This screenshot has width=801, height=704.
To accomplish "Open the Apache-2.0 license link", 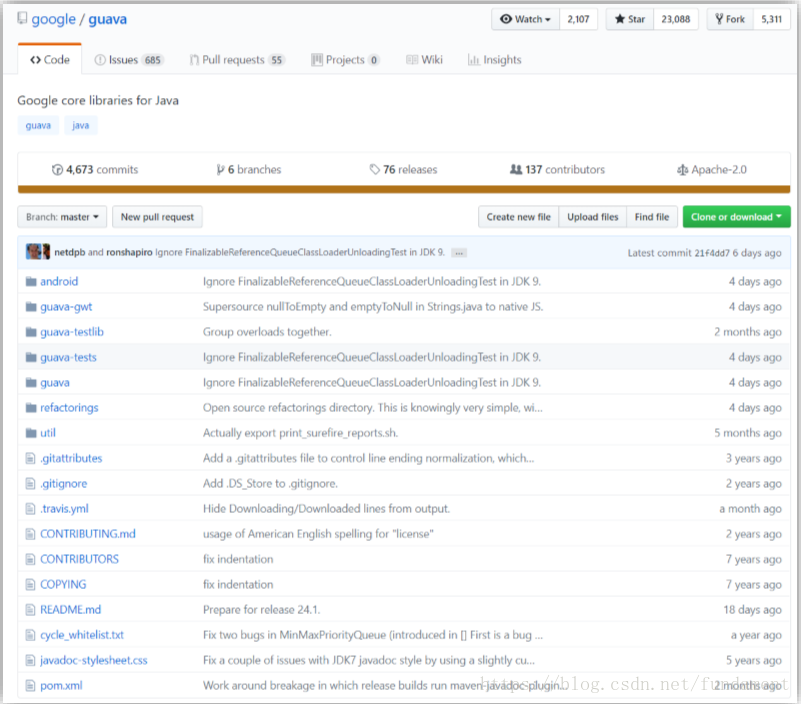I will click(712, 170).
